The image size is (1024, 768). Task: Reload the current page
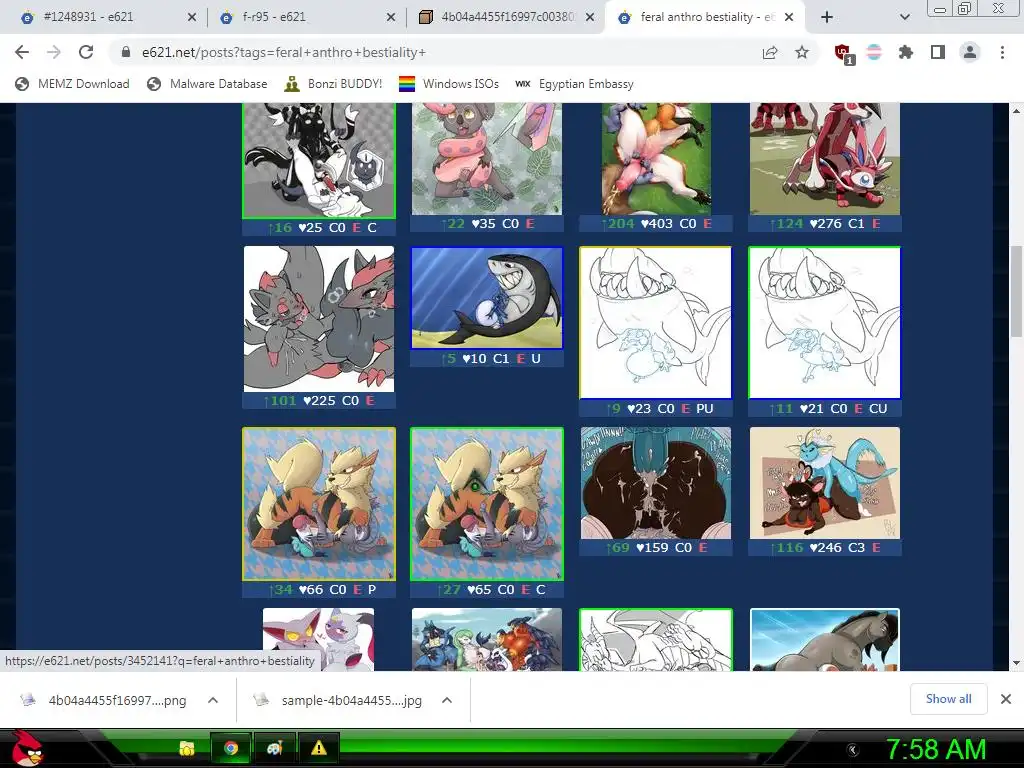(86, 52)
